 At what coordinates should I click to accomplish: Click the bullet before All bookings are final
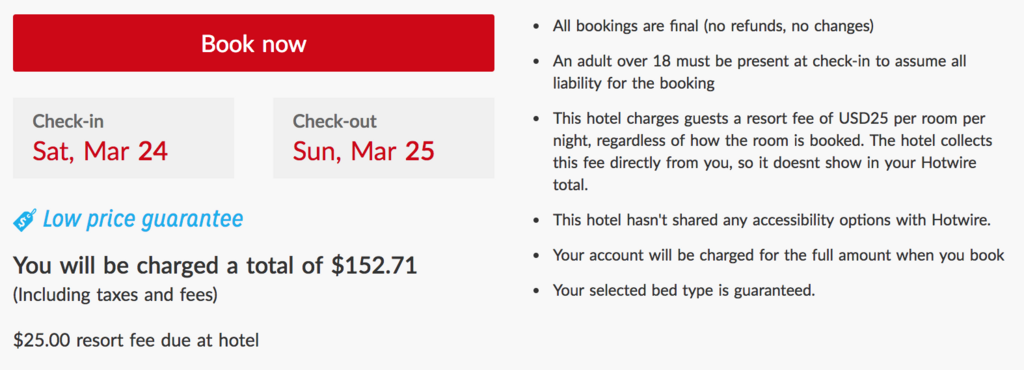[537, 27]
